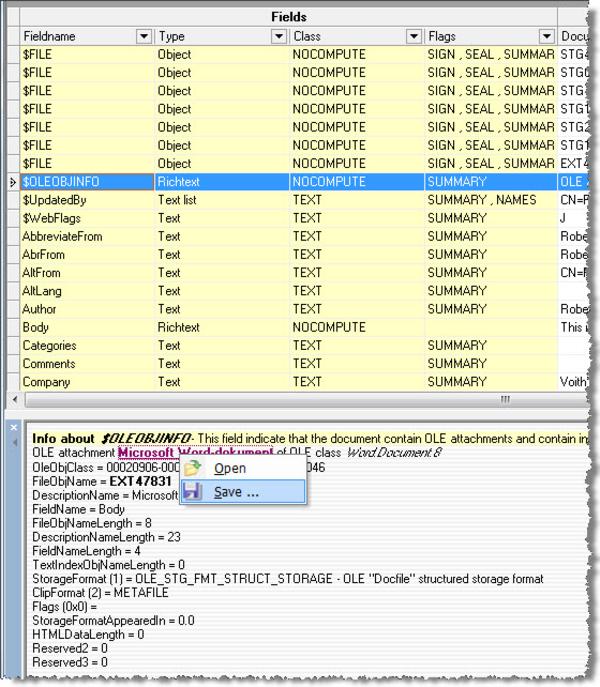Click the NOCOMPUTE class cell in Body row
Screen dimensions: 600x687
tap(357, 327)
